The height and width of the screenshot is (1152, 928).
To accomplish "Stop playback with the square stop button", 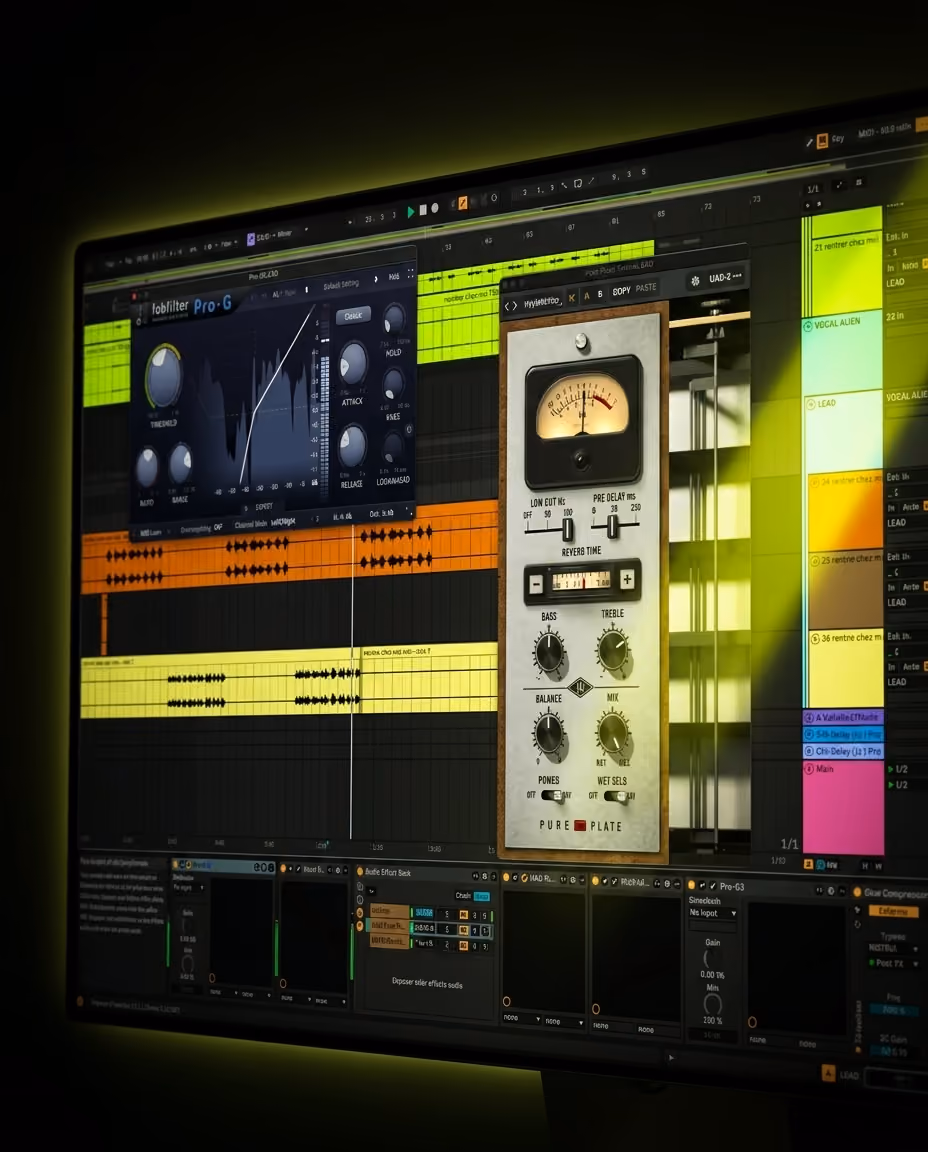I will (423, 210).
